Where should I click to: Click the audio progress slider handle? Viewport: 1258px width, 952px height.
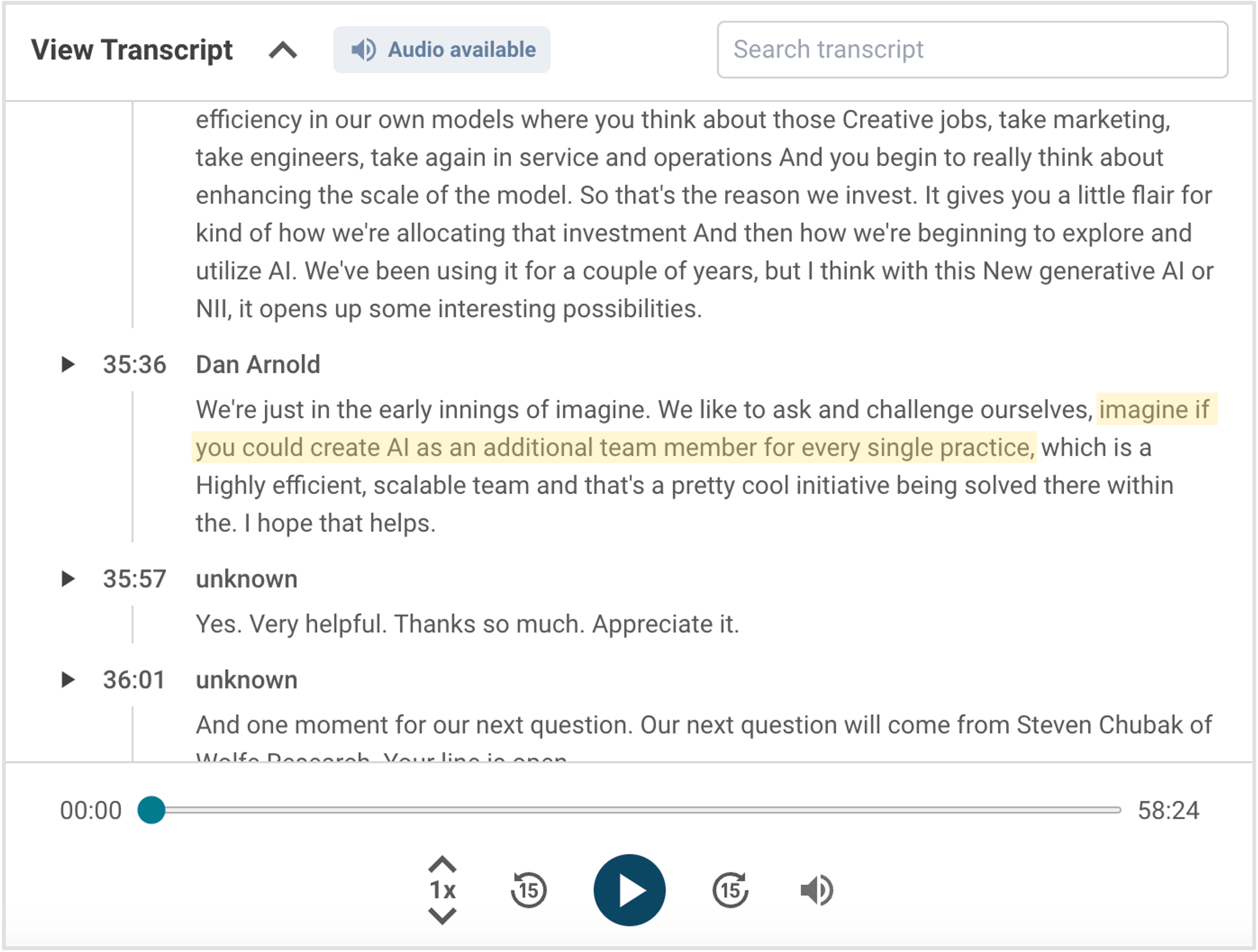pyautogui.click(x=151, y=810)
